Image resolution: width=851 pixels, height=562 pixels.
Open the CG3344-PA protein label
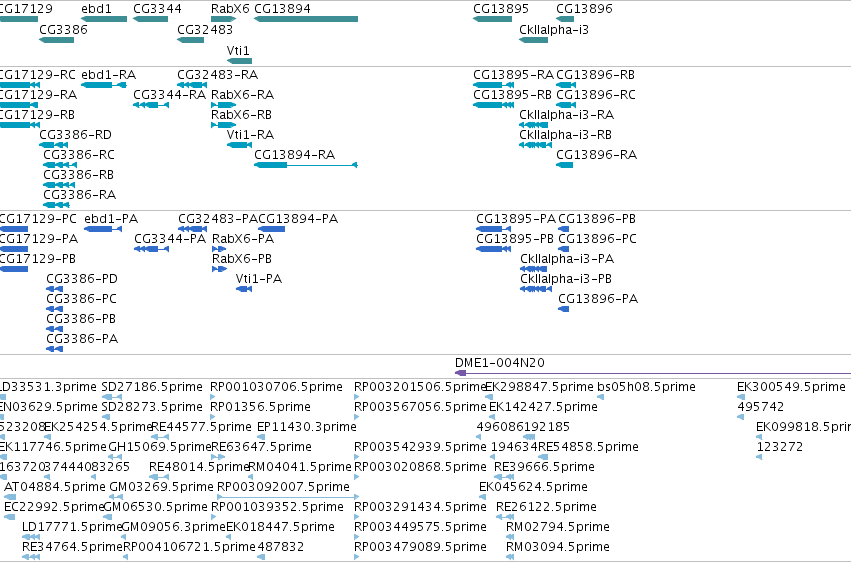click(170, 239)
